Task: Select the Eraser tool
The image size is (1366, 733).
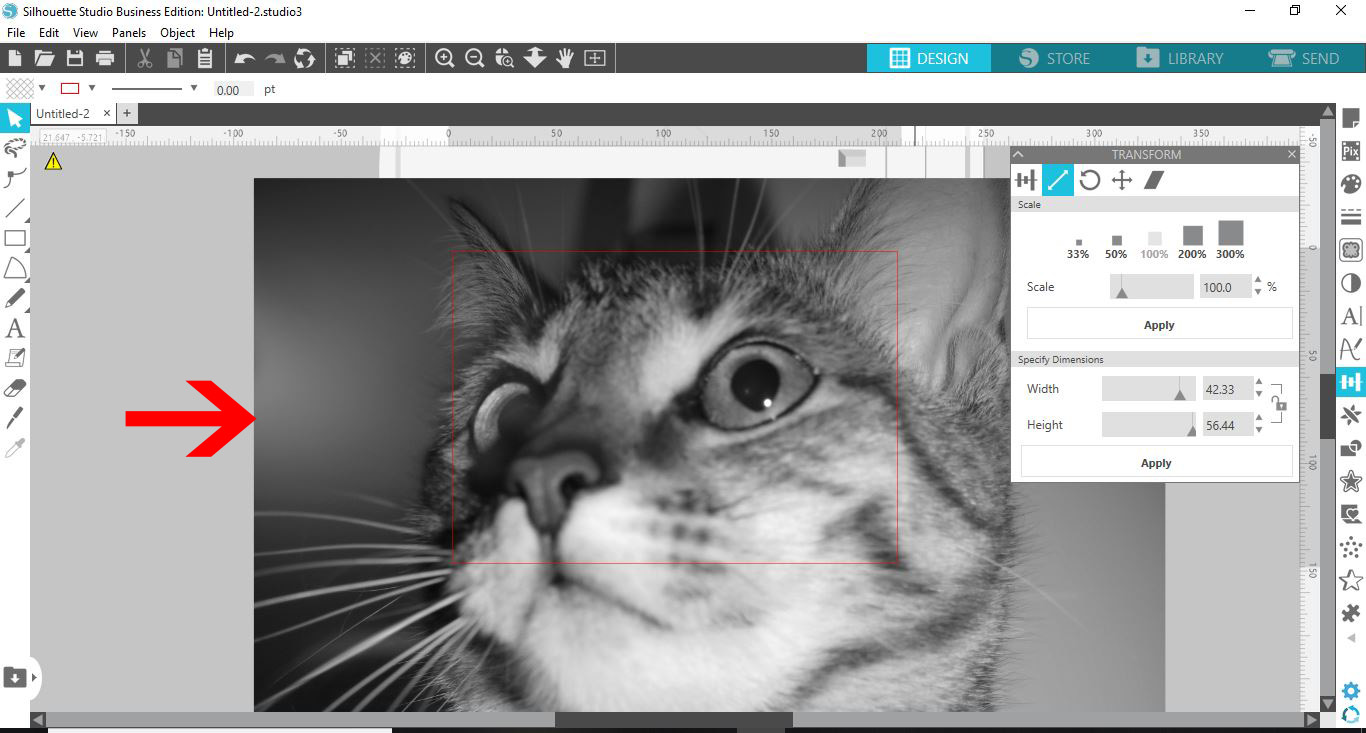Action: pos(15,388)
